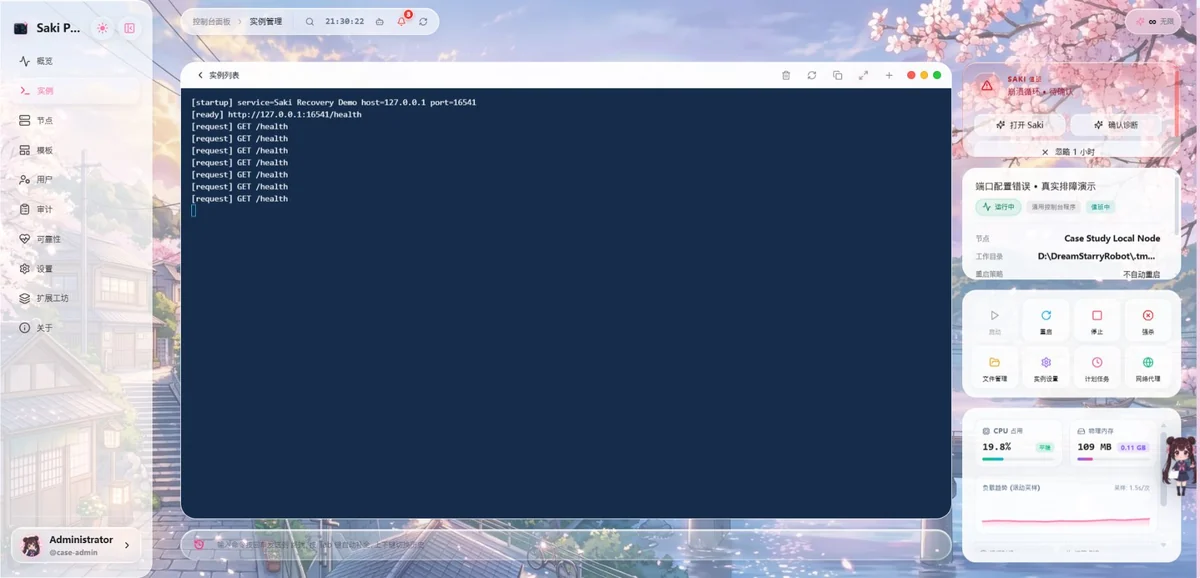Click the 运行中 running status badge
This screenshot has width=1200, height=578.
[x=999, y=207]
